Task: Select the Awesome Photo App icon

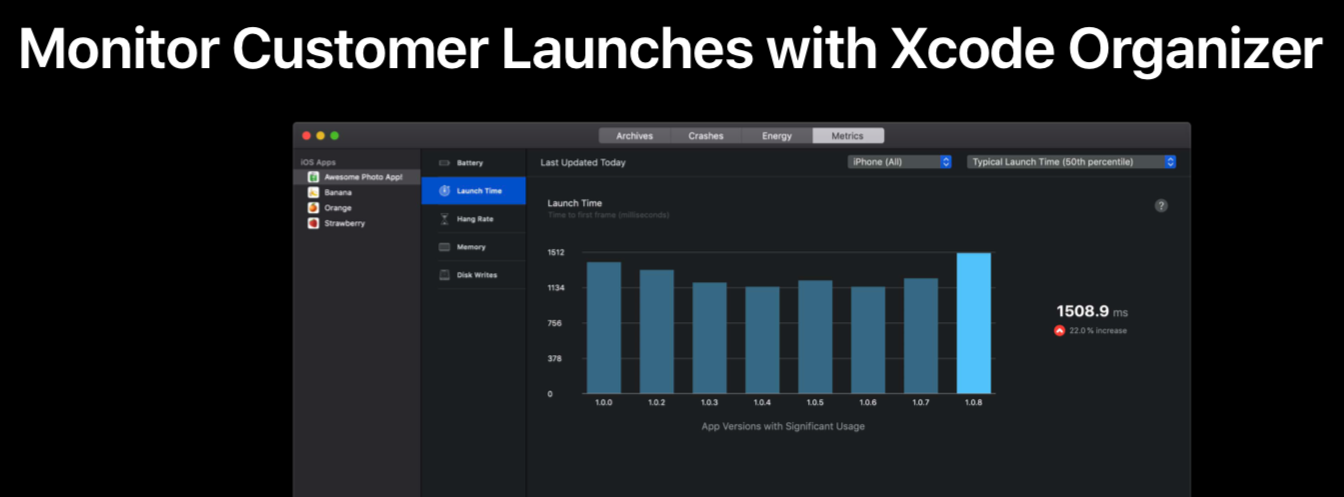Action: 313,176
